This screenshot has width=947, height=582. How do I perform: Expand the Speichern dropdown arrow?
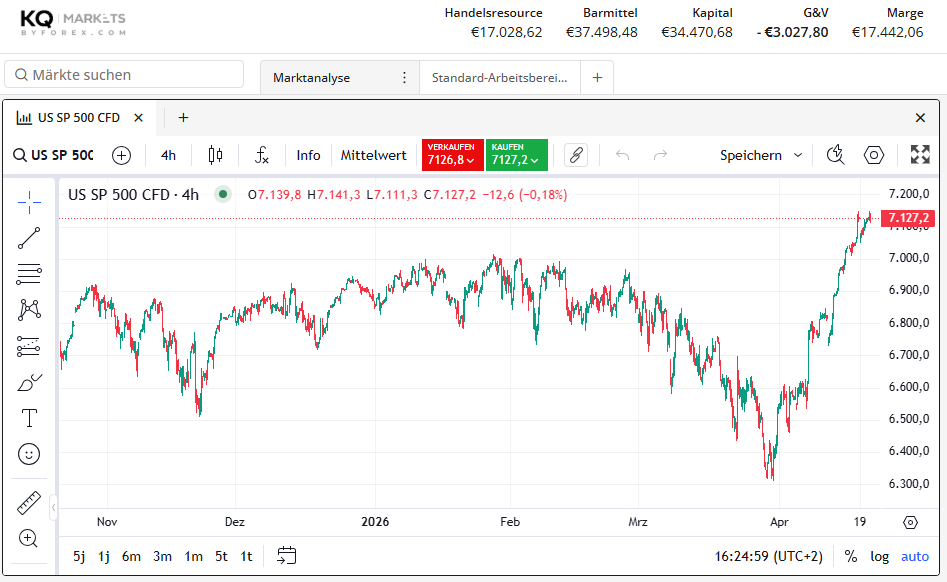point(798,155)
